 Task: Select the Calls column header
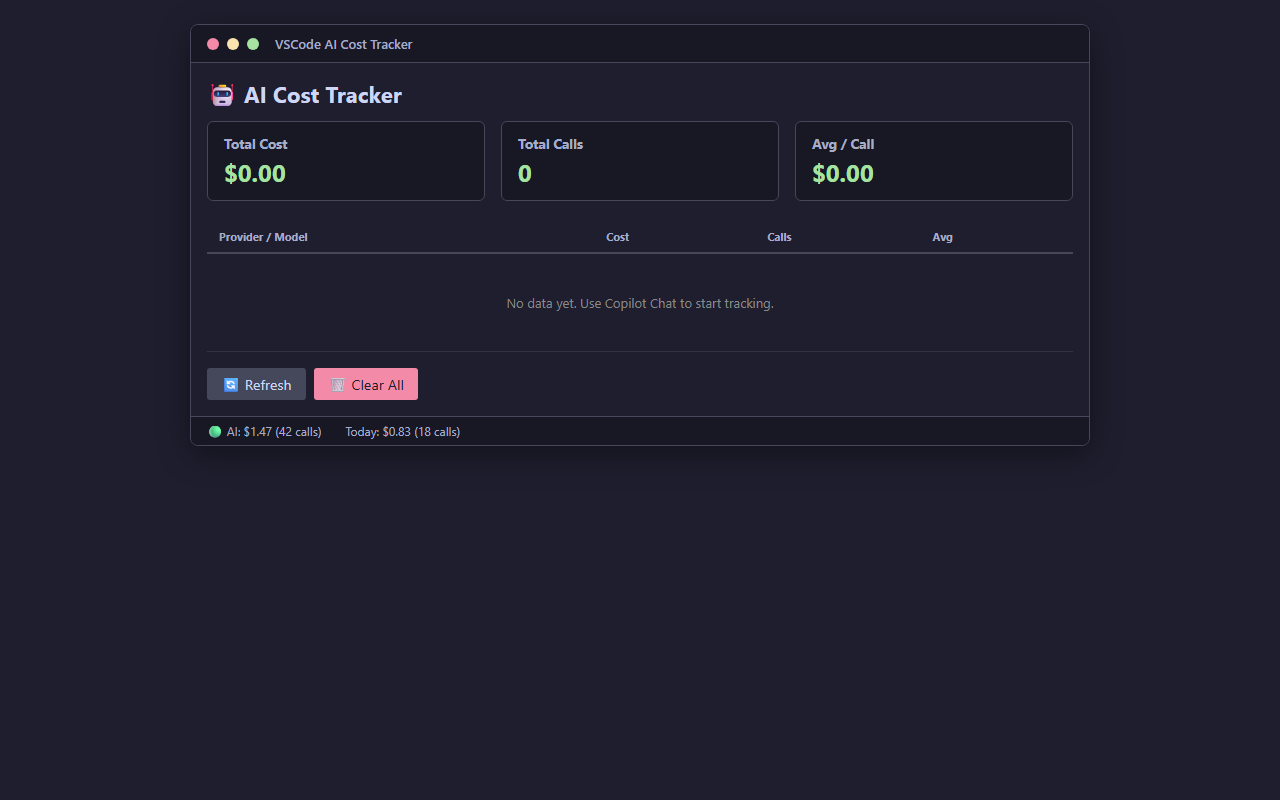coord(779,237)
